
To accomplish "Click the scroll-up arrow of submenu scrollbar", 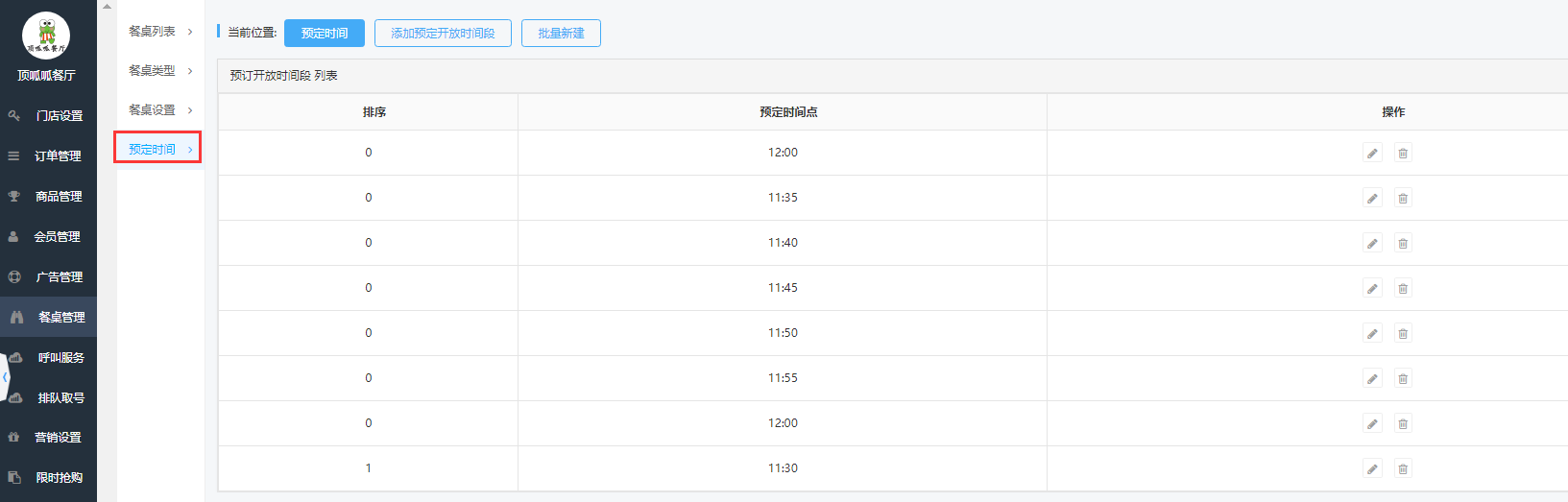I will (108, 6).
